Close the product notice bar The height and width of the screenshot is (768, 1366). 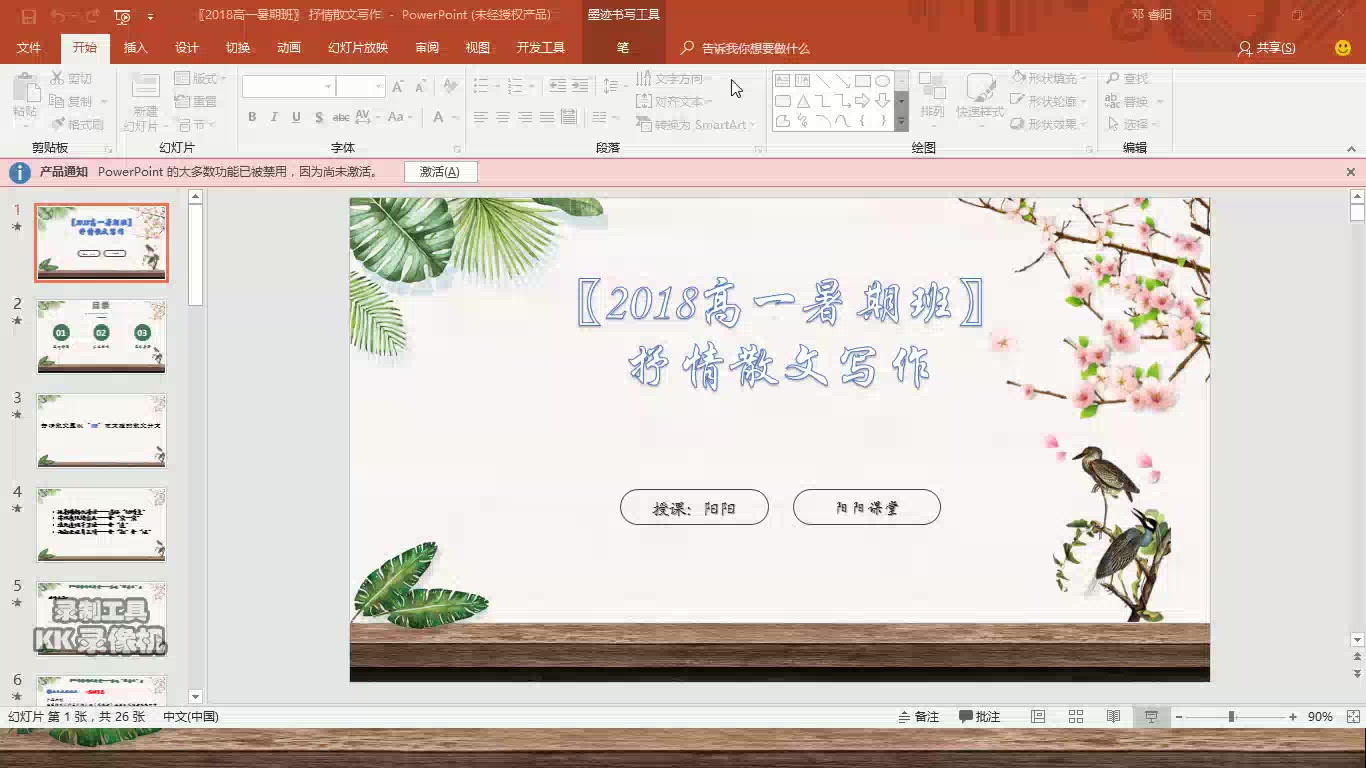1351,172
